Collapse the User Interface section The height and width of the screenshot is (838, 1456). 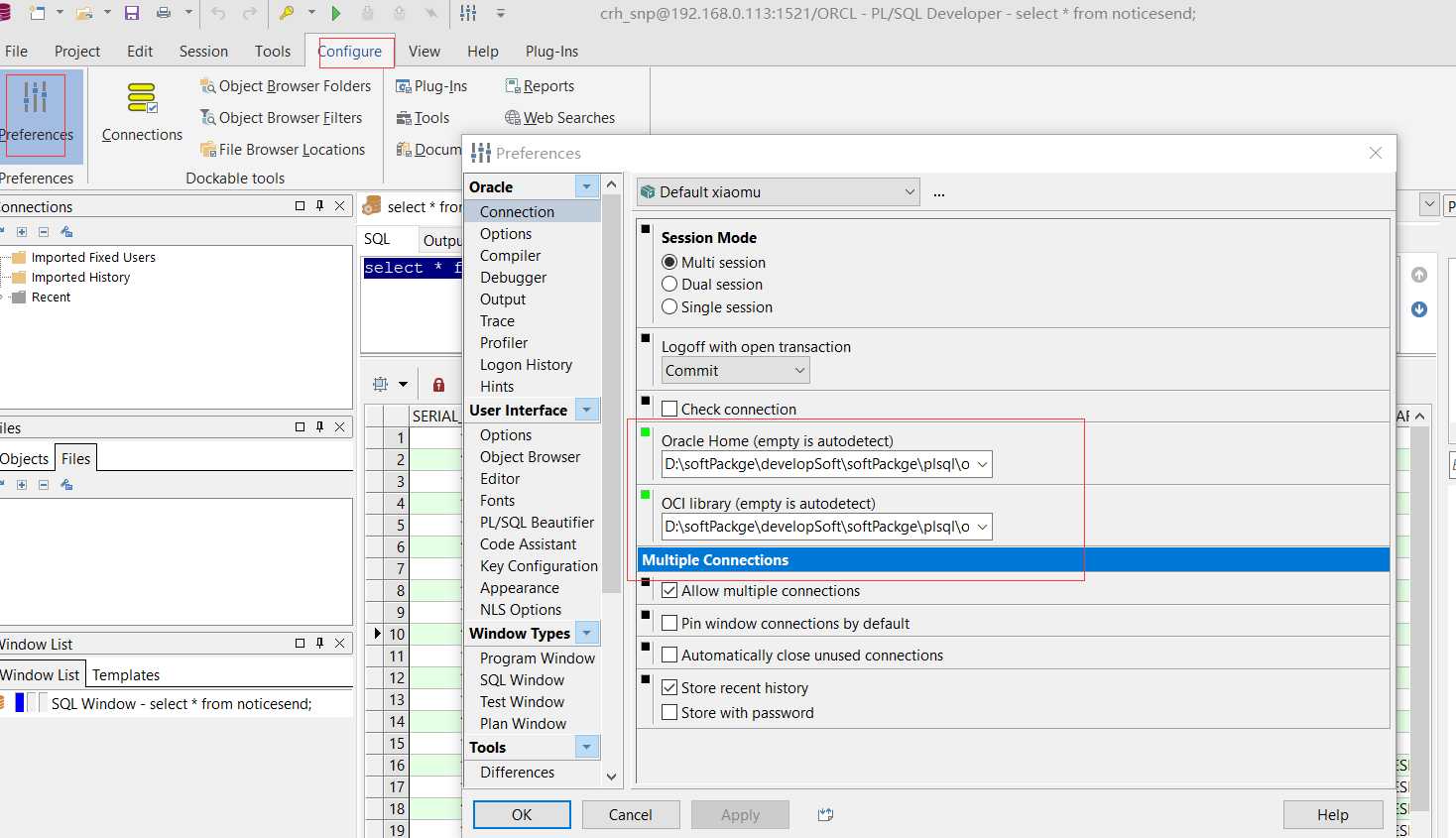587,410
